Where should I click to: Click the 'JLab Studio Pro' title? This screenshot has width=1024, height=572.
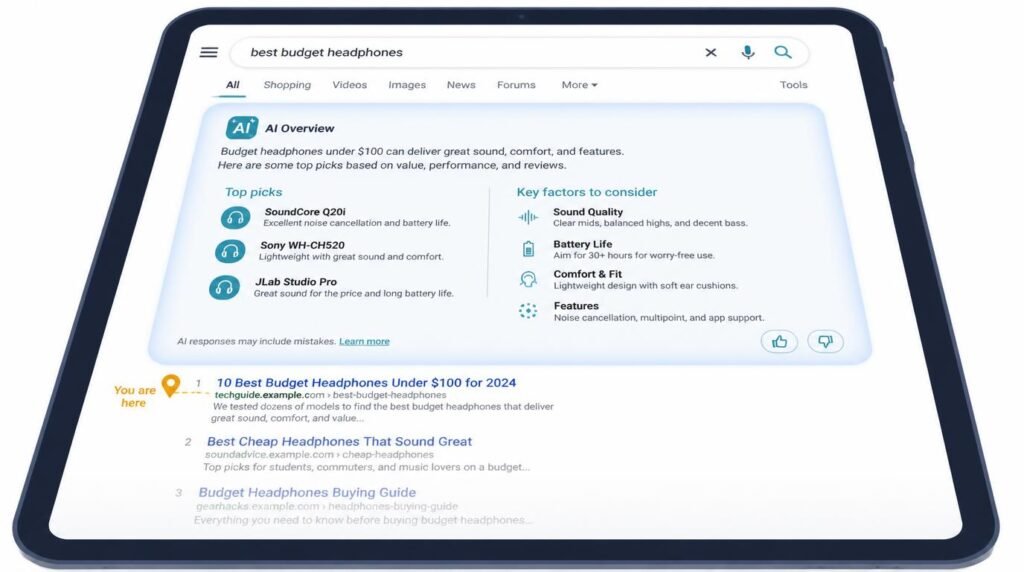coord(296,281)
